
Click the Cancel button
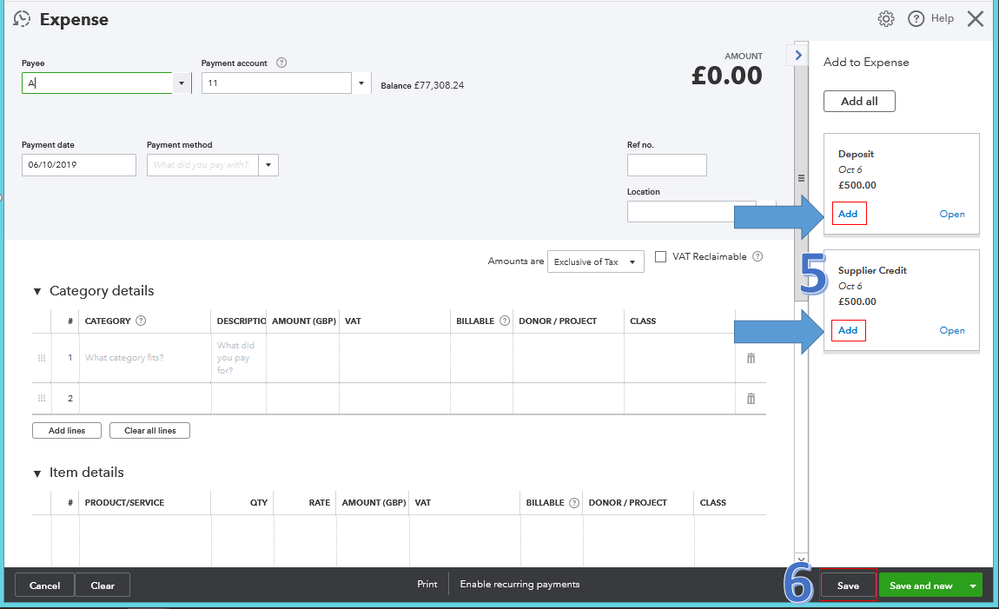click(45, 585)
